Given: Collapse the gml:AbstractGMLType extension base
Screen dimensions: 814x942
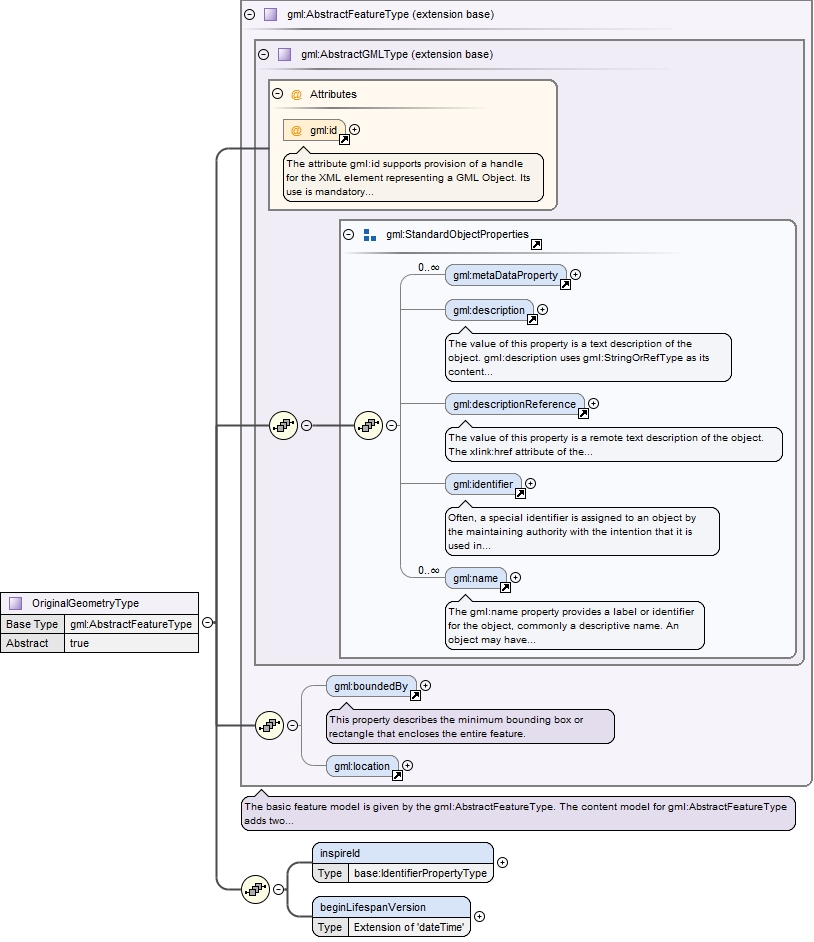Looking at the screenshot, I should [264, 54].
